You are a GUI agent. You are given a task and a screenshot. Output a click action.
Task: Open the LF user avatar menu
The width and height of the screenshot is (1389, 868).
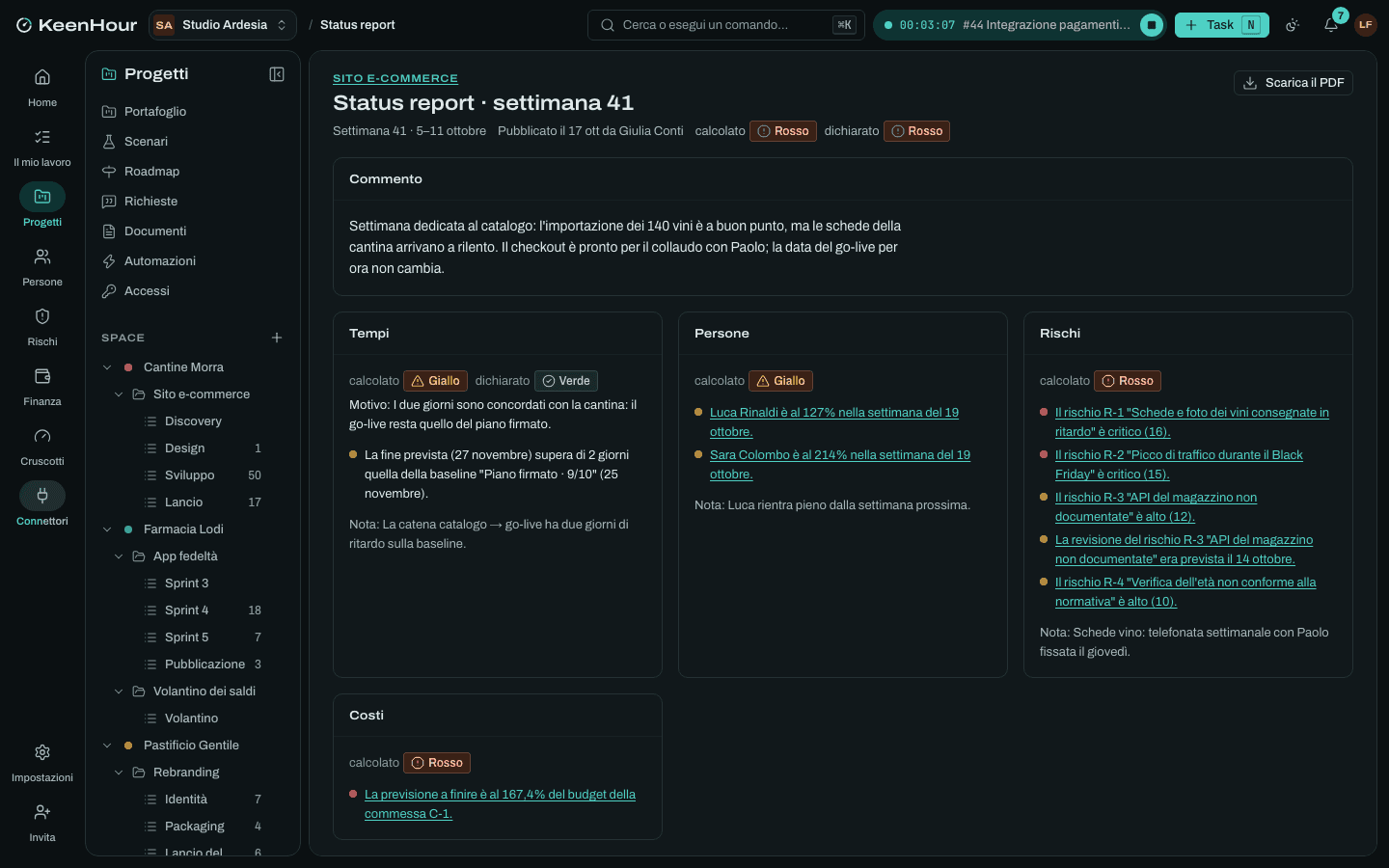[x=1365, y=25]
